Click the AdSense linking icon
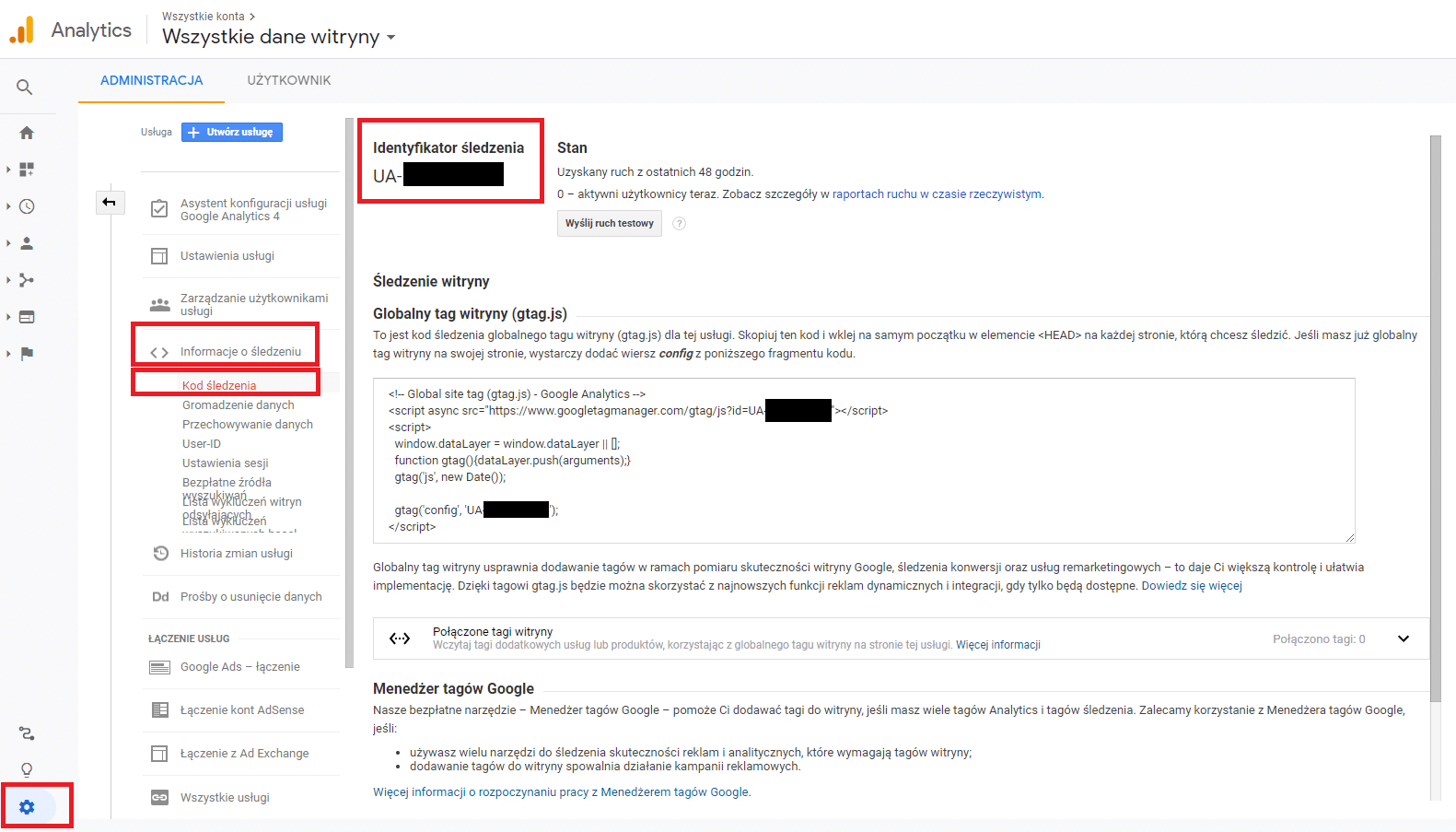This screenshot has width=1456, height=832. (x=159, y=710)
